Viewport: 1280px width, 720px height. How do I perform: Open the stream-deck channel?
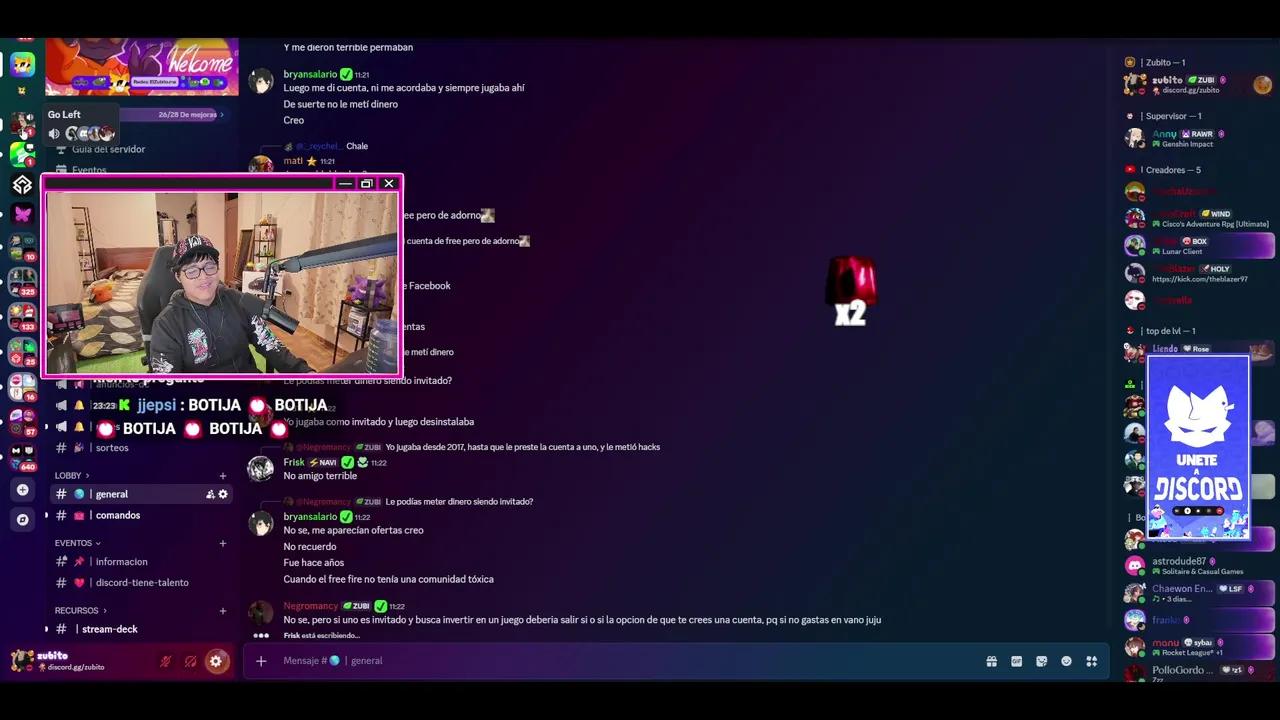pyautogui.click(x=140, y=629)
